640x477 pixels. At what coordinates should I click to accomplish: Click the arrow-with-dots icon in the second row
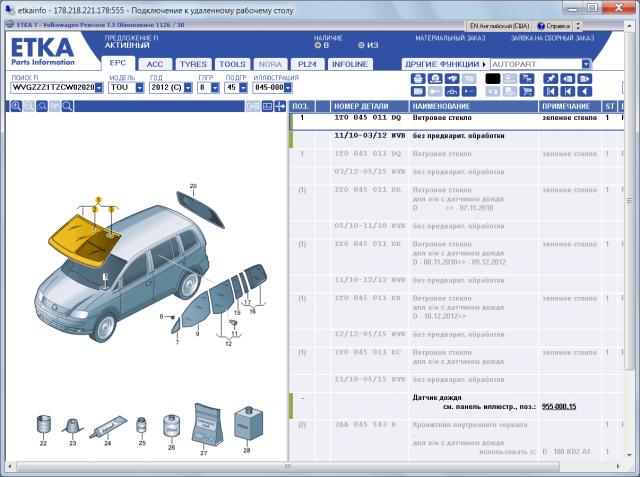click(x=469, y=91)
